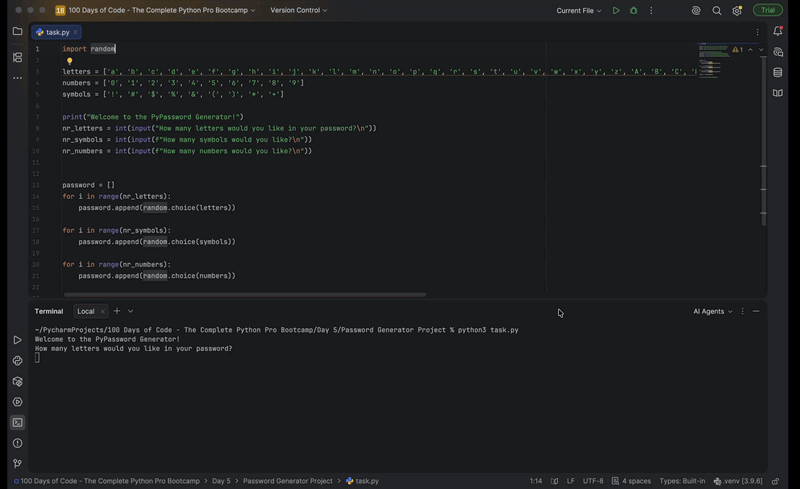Image resolution: width=800 pixels, height=489 pixels.
Task: Start debugging with the bug icon
Action: pos(634,10)
